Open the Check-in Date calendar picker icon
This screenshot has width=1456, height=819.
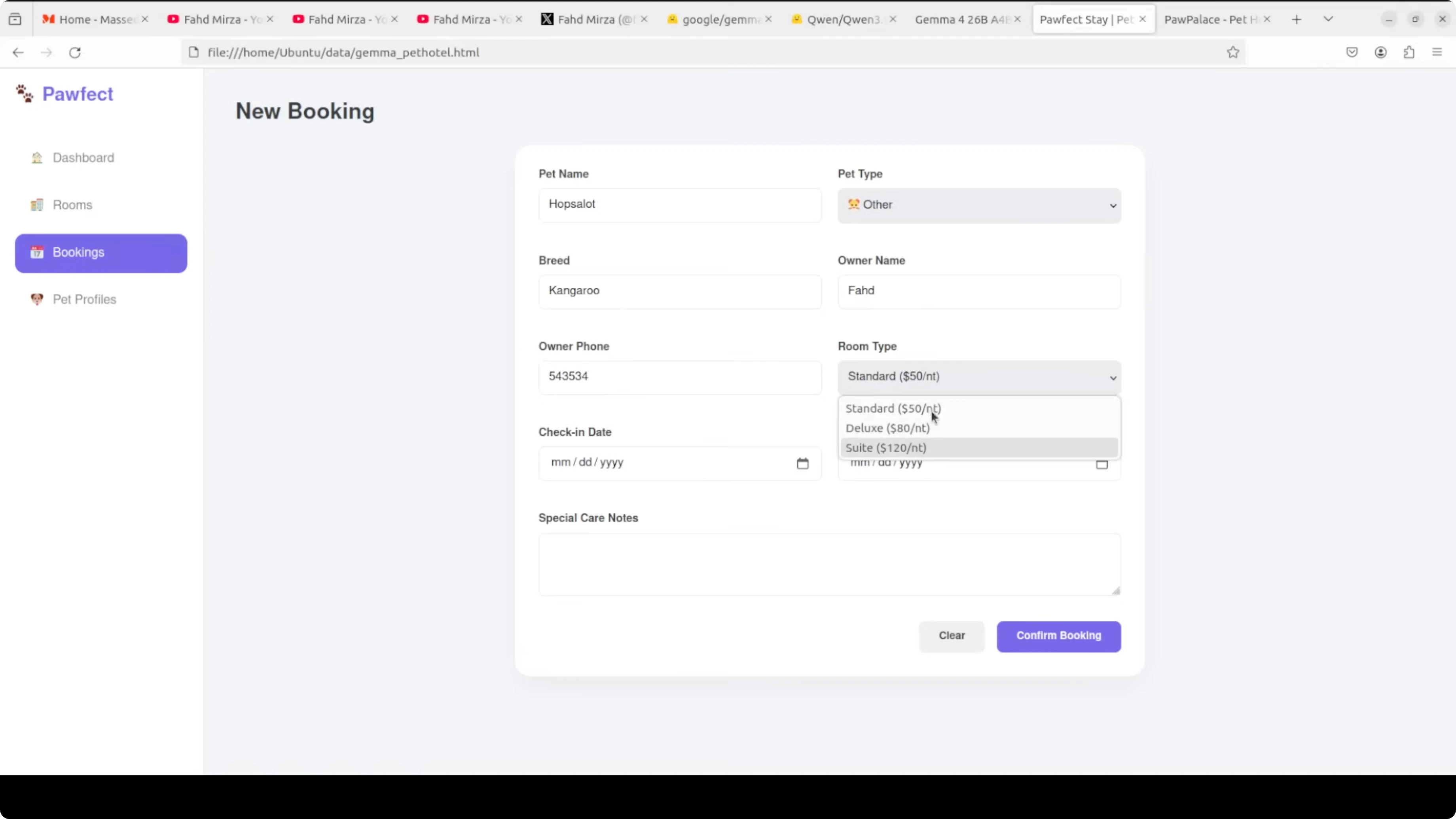click(802, 463)
